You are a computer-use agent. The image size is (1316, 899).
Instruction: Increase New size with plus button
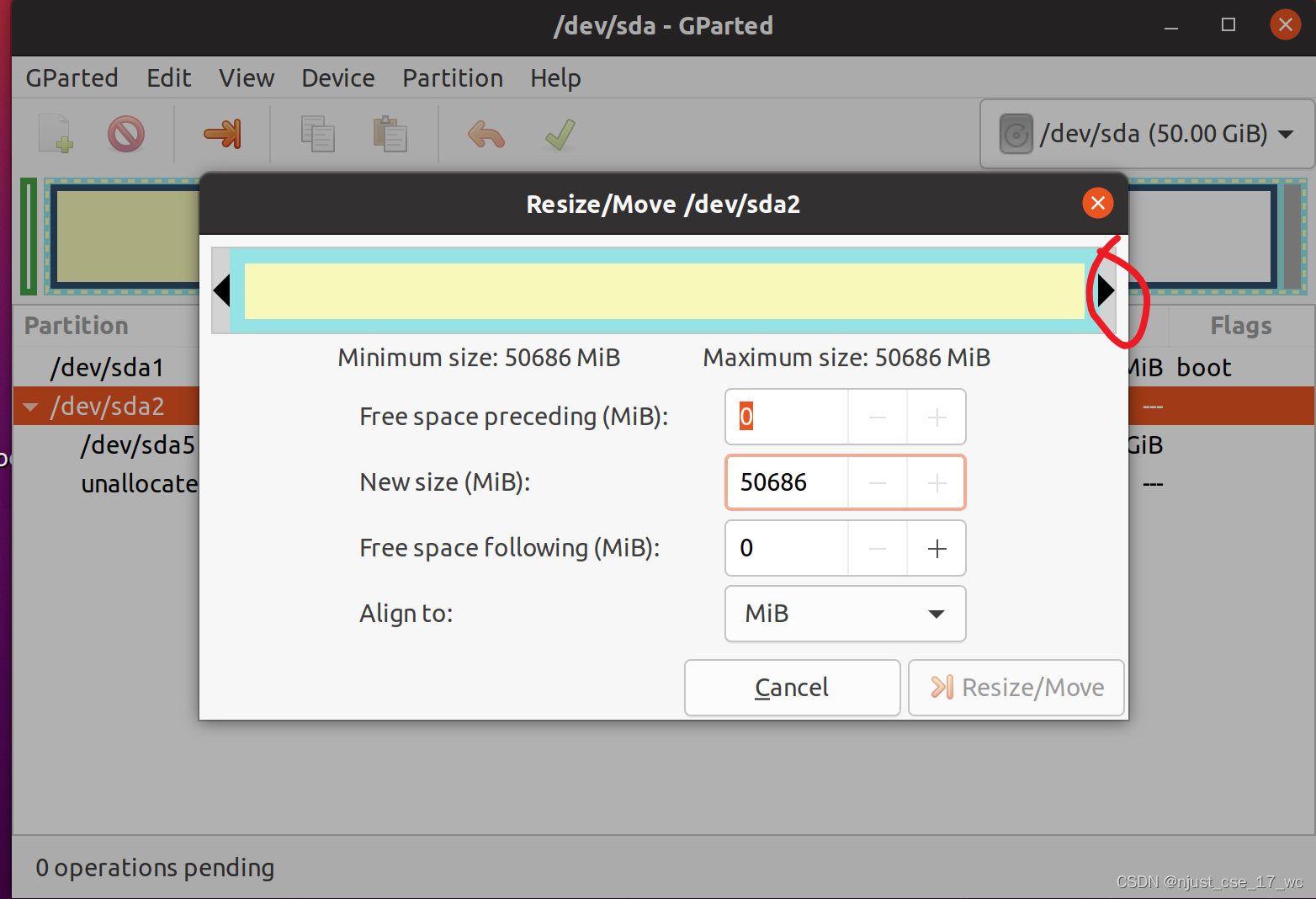pos(937,482)
